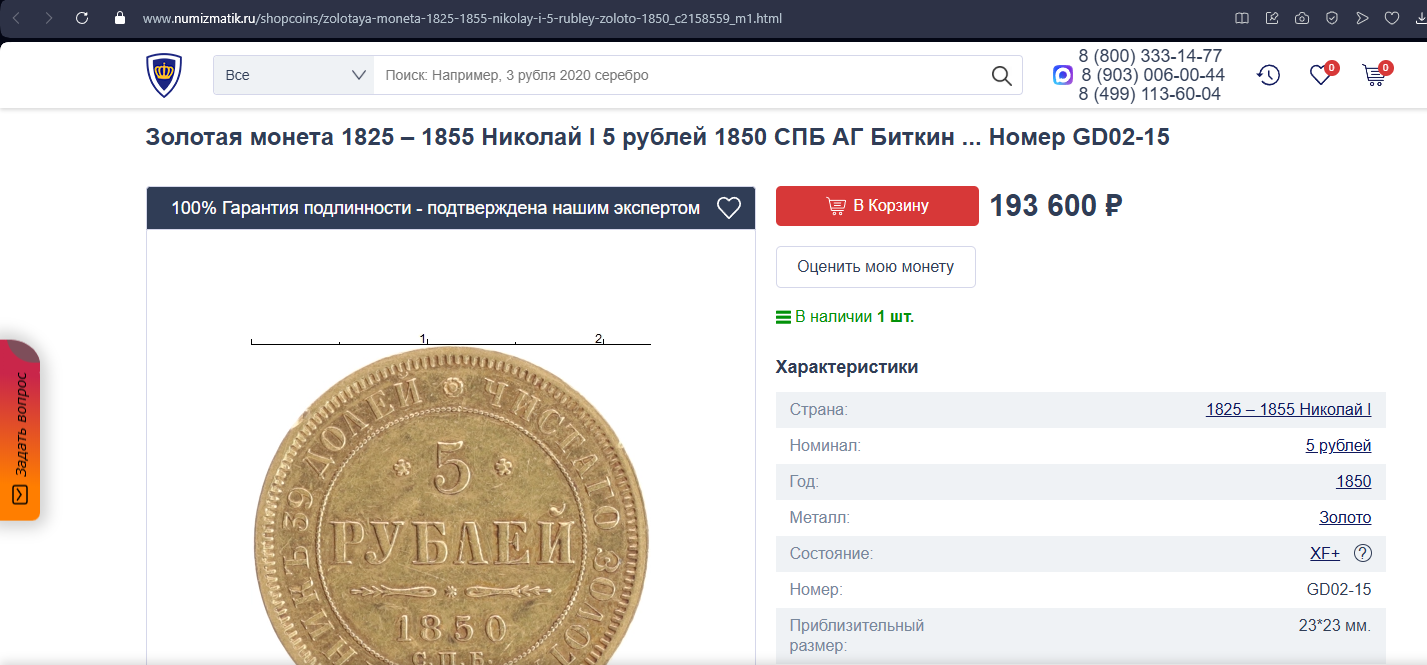Open browser reader mode book icon
The image size is (1427, 665).
pos(1242,18)
